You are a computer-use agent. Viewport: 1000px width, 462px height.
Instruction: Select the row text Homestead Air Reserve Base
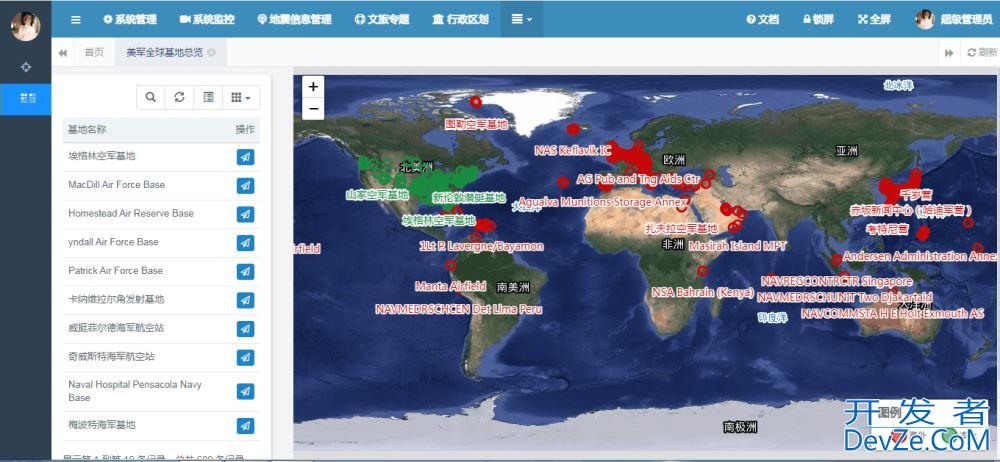(131, 213)
